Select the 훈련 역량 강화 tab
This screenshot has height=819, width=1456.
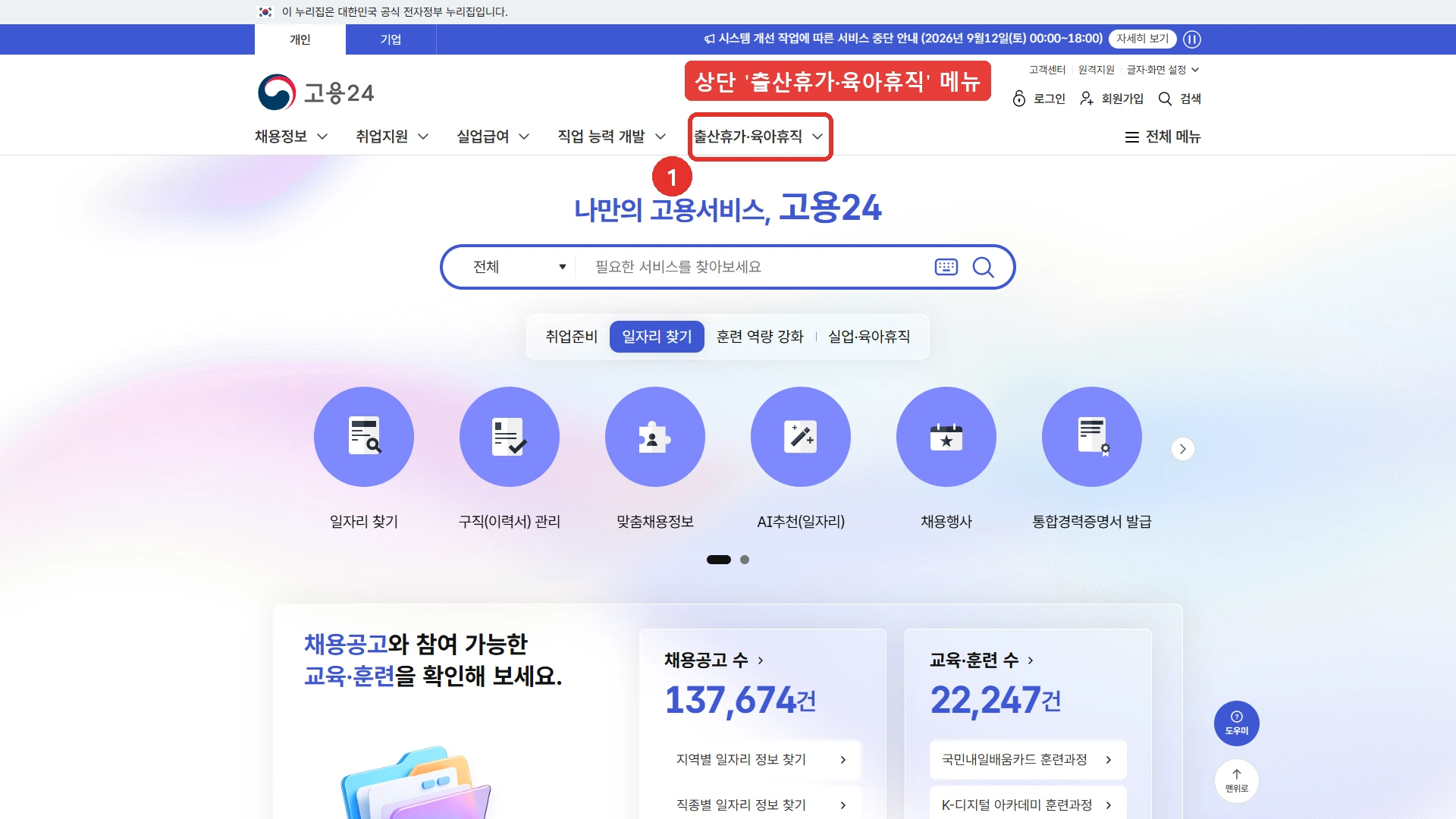(760, 337)
